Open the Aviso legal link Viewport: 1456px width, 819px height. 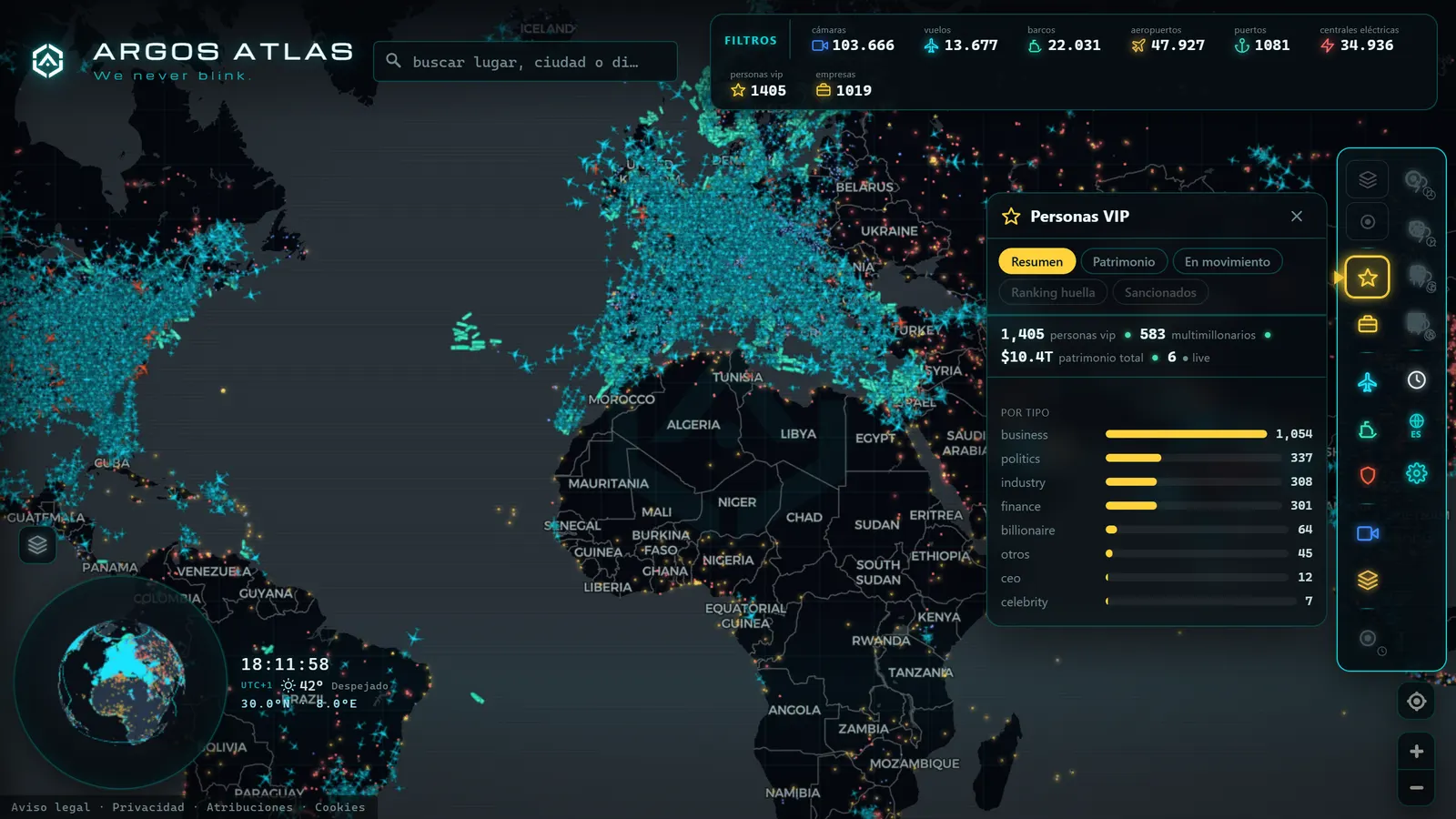51,807
